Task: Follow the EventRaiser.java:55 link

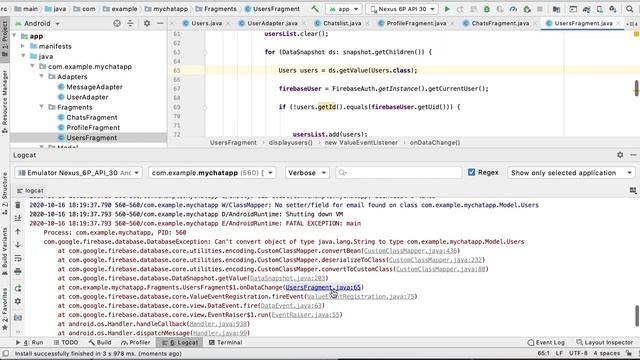Action: tap(306, 315)
